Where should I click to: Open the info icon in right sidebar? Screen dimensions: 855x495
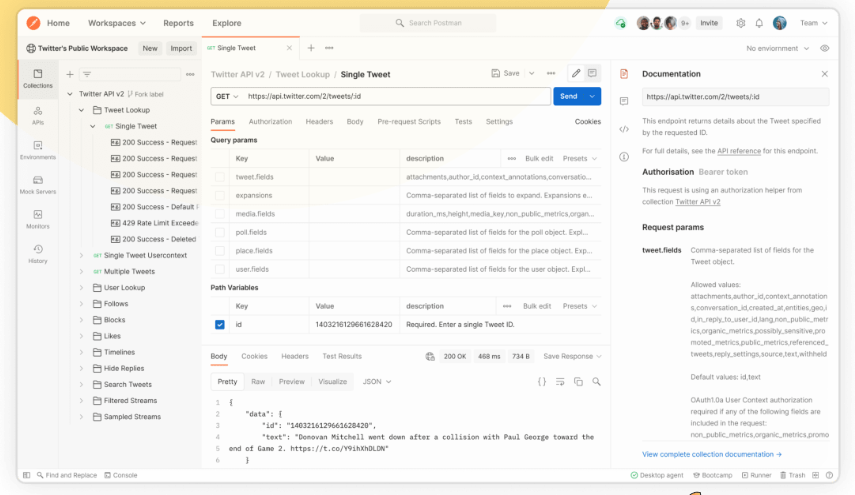[x=624, y=157]
